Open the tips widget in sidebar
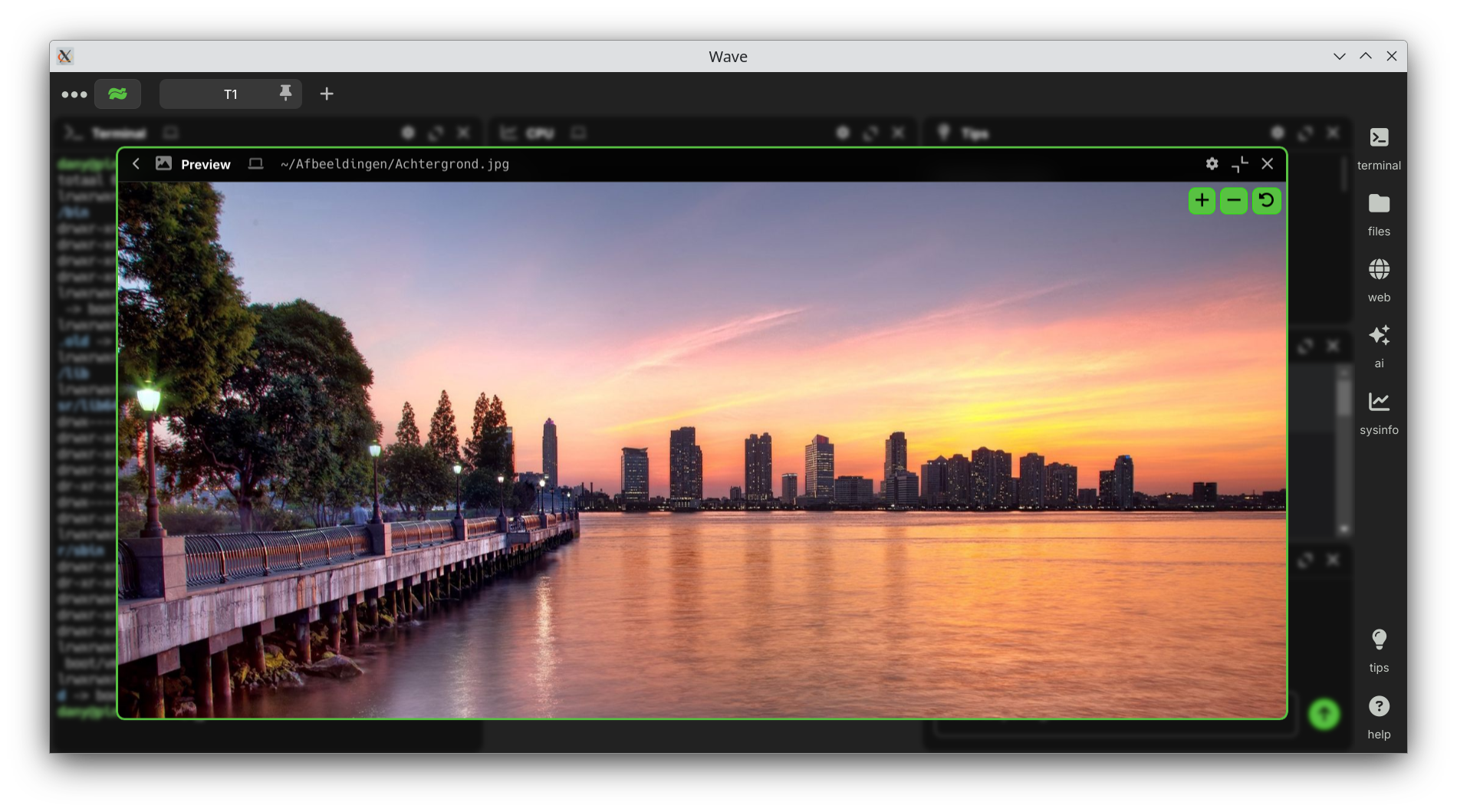The width and height of the screenshot is (1457, 812). pos(1379,652)
